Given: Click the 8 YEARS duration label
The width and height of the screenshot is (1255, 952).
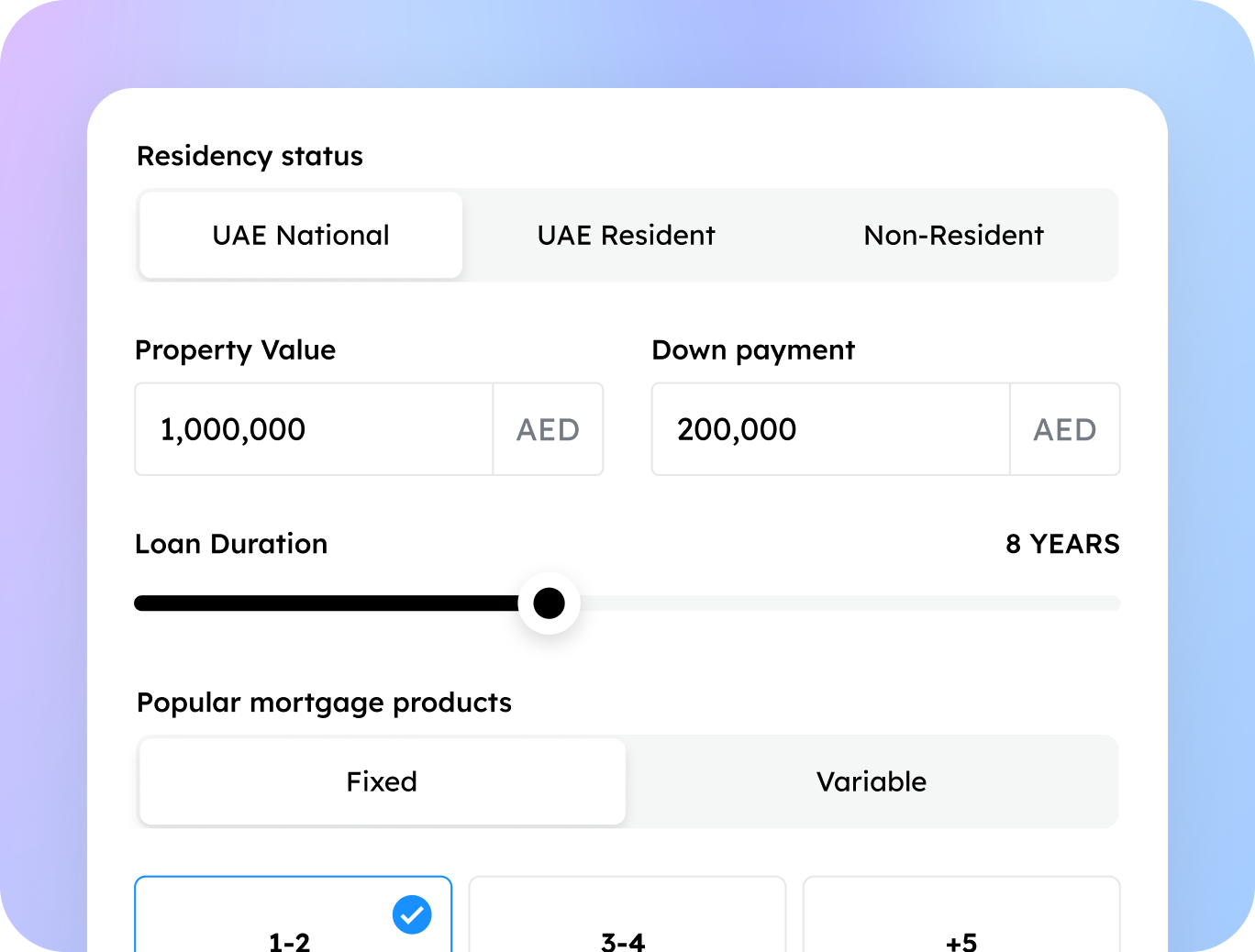Looking at the screenshot, I should pyautogui.click(x=1062, y=544).
